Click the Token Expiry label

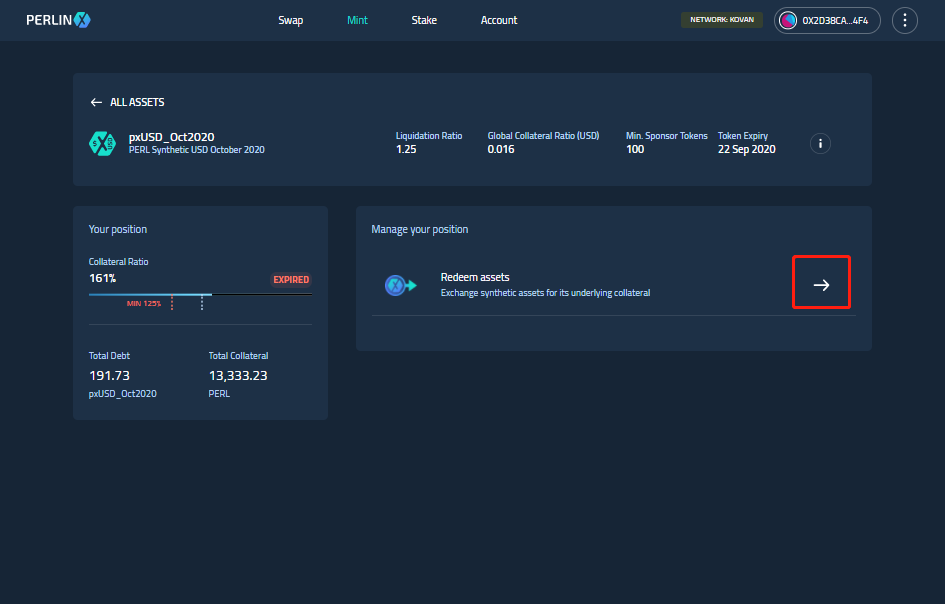coord(743,136)
